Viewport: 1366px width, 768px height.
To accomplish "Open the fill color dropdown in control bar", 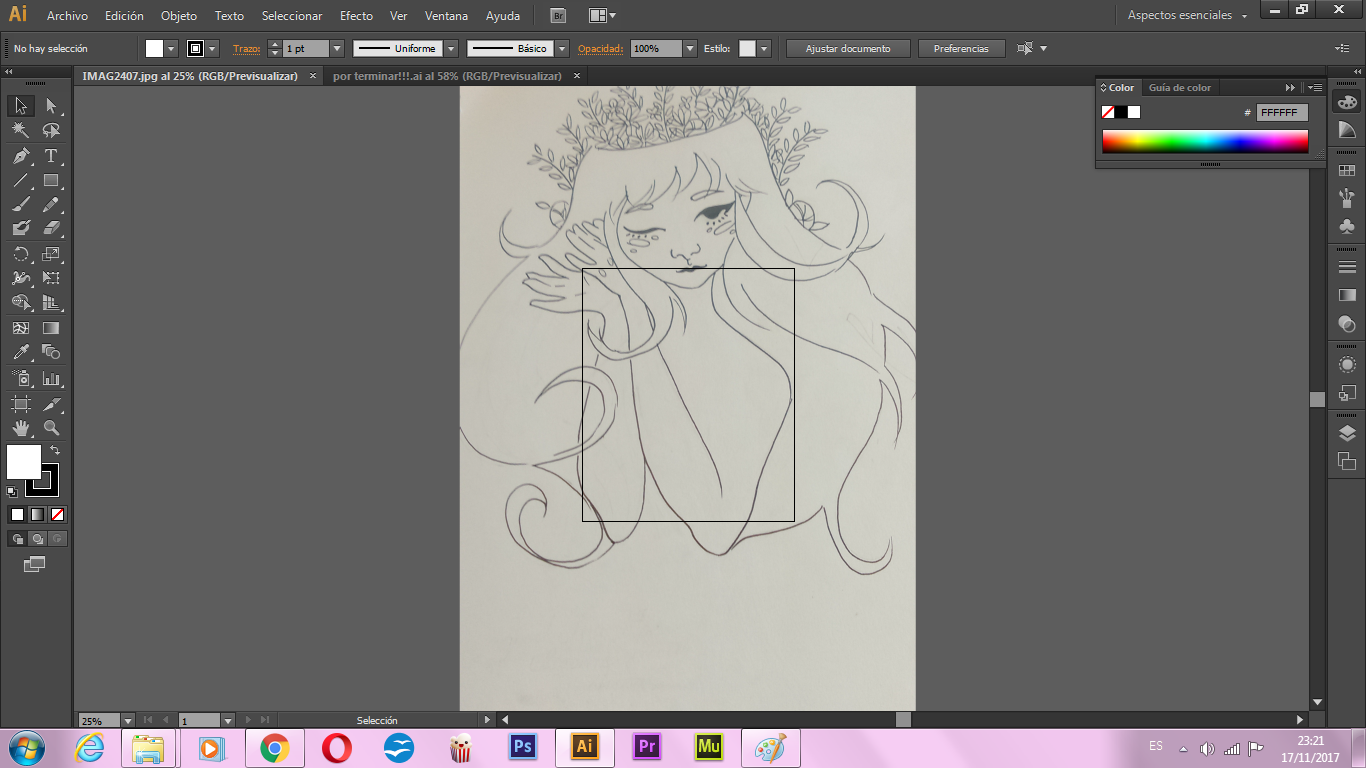I will 171,48.
